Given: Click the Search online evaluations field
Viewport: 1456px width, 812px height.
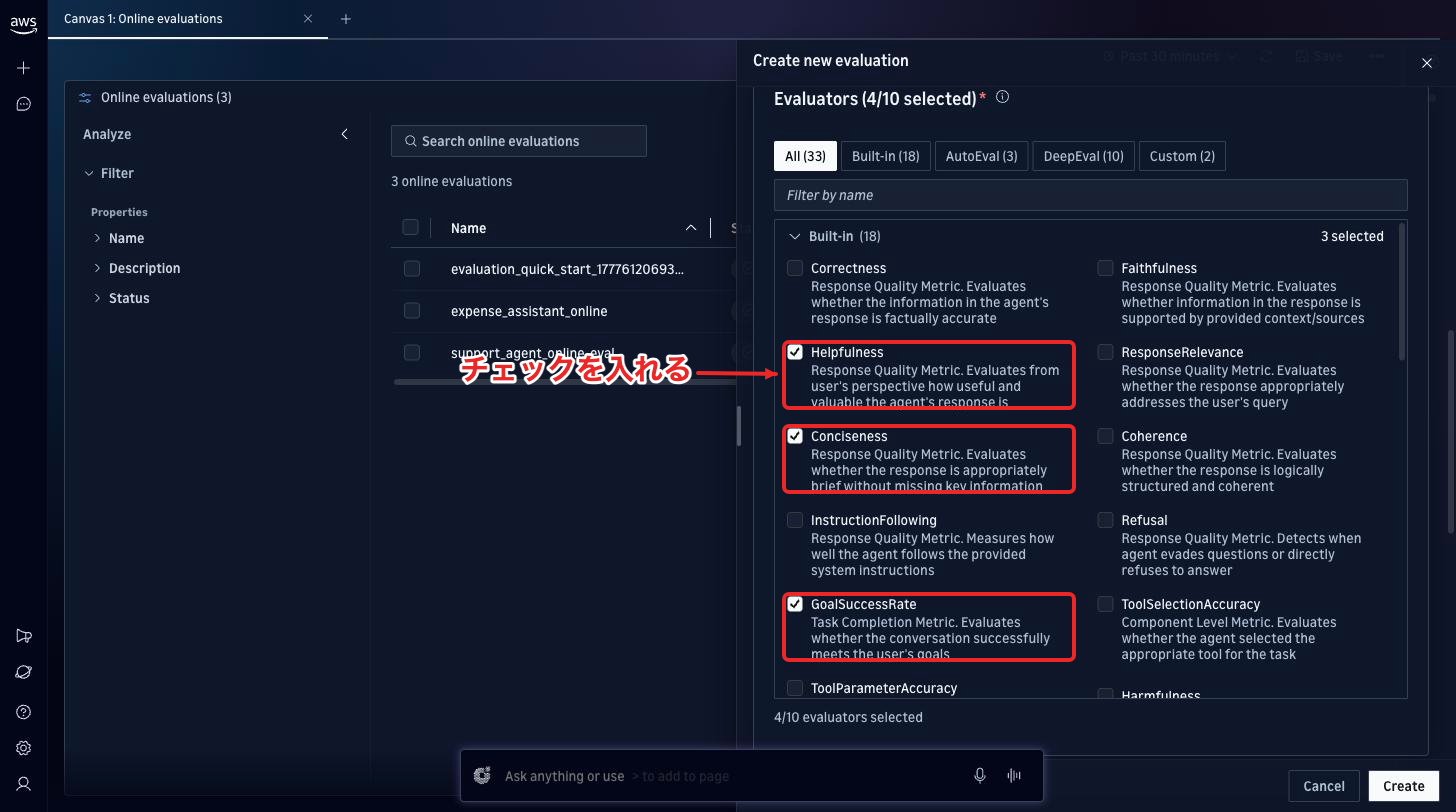Looking at the screenshot, I should (519, 141).
